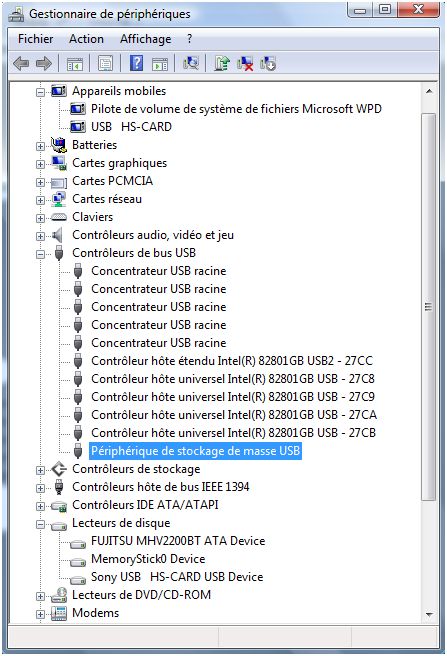The image size is (447, 656).
Task: Collapse the Contrôleurs de bus USB node
Action: coord(40,254)
